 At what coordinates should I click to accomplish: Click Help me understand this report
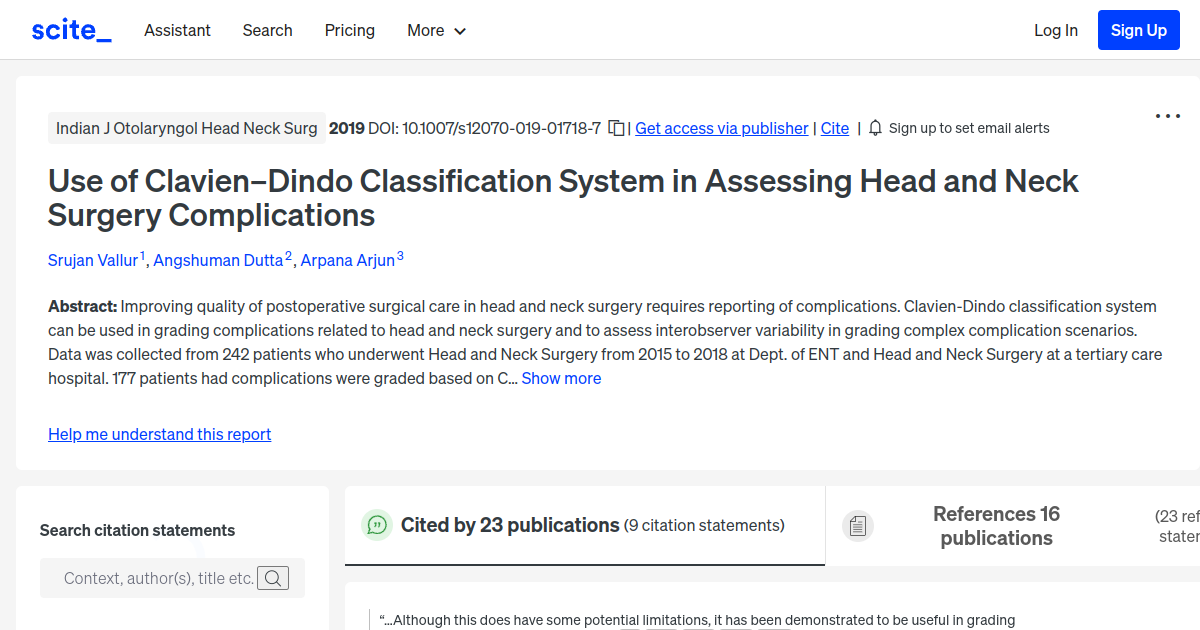click(x=159, y=434)
